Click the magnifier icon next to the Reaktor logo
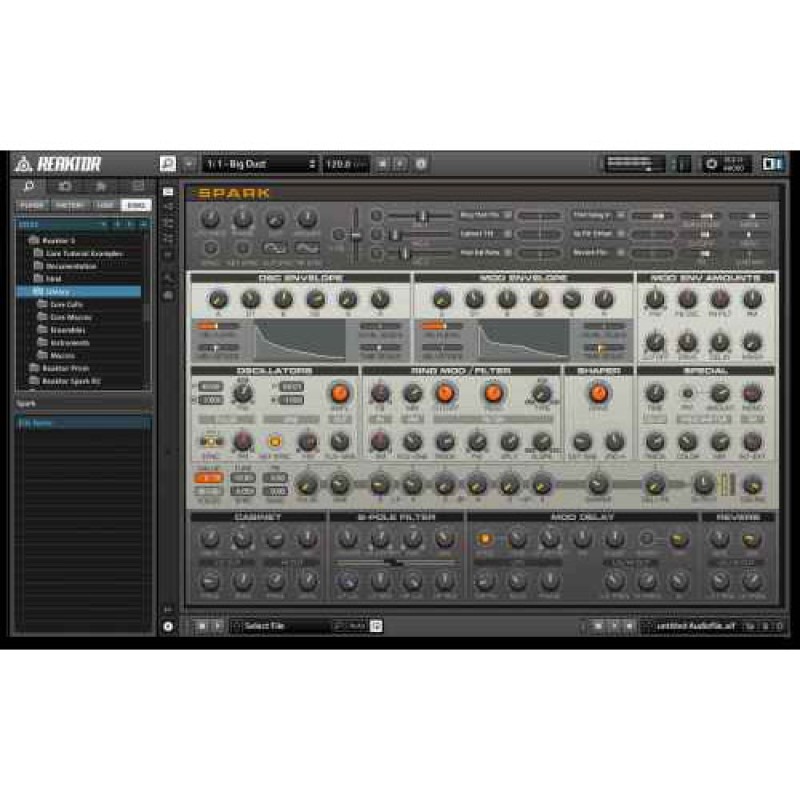Image resolution: width=800 pixels, height=800 pixels. click(167, 164)
